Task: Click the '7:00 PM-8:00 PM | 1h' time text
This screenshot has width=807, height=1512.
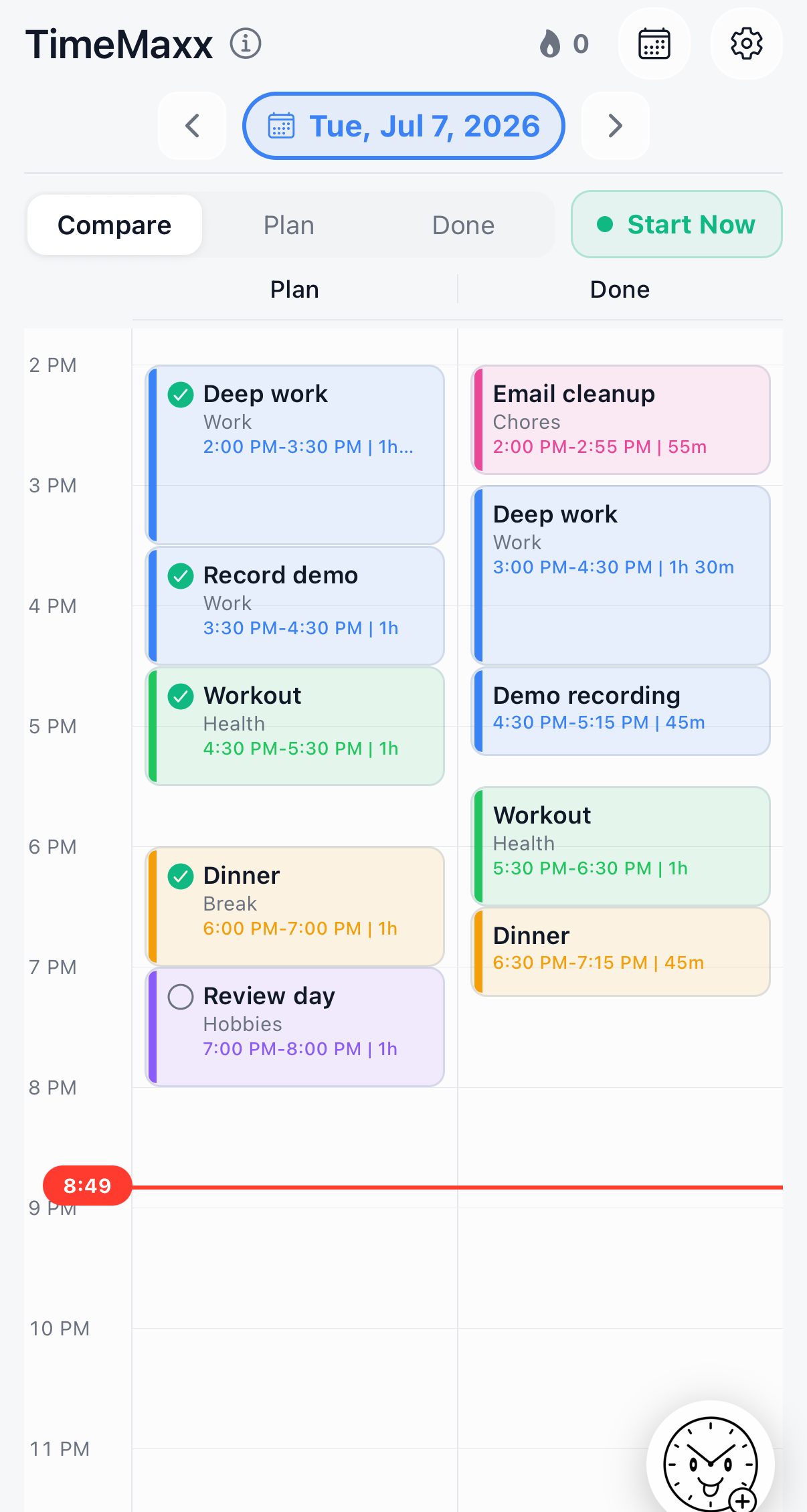Action: point(300,1049)
